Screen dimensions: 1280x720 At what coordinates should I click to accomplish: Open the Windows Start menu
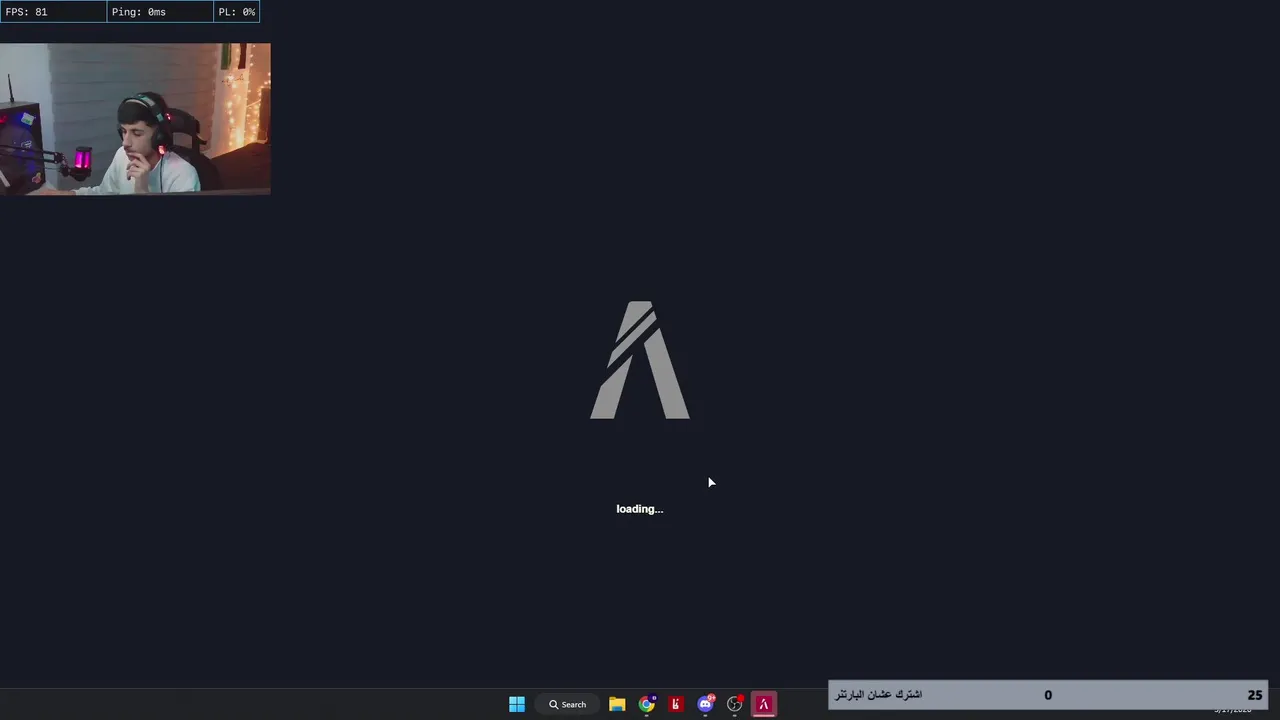[x=517, y=704]
